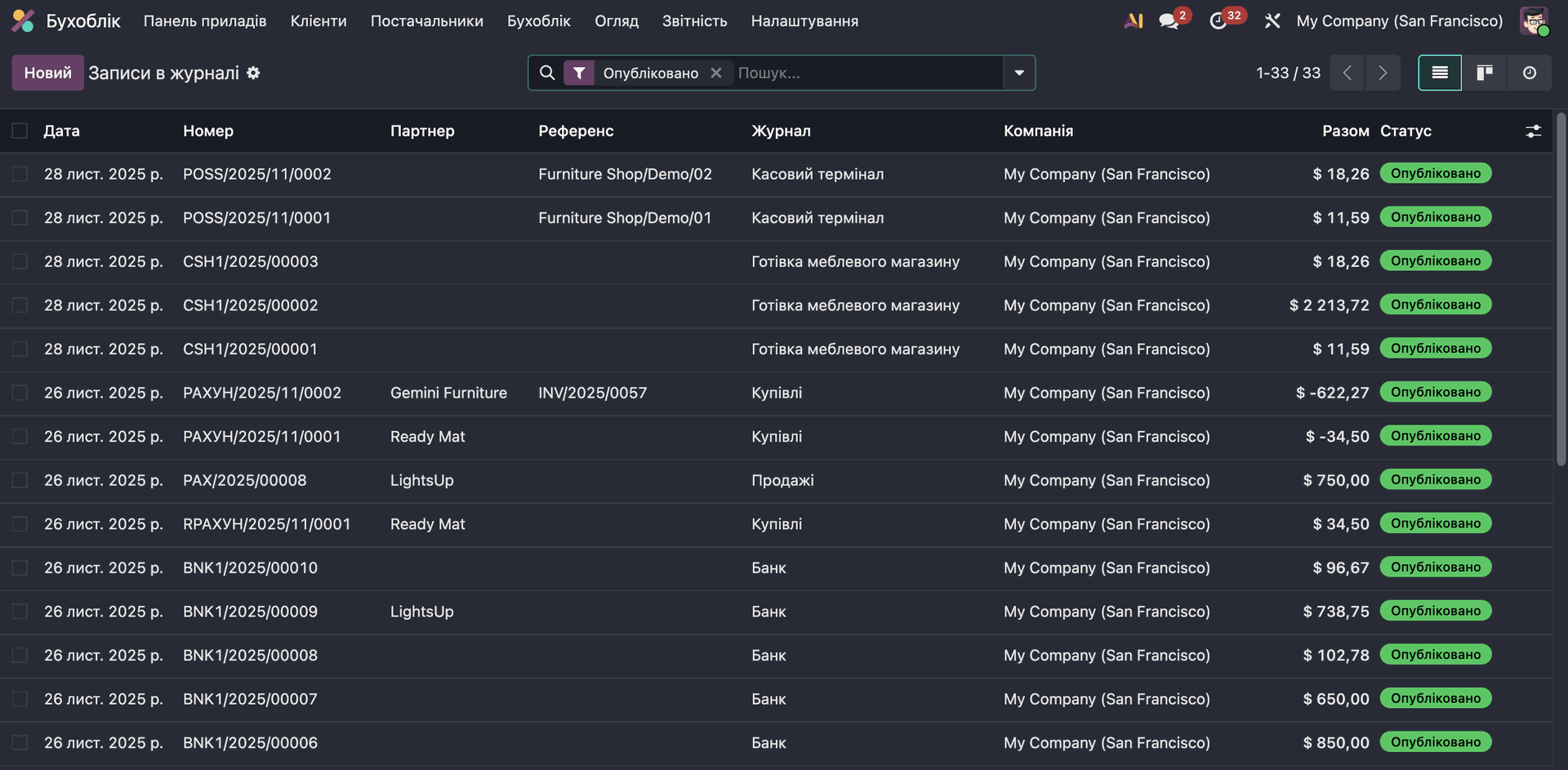Viewport: 1568px width, 770px height.
Task: Open the chat messages icon
Action: click(1169, 21)
